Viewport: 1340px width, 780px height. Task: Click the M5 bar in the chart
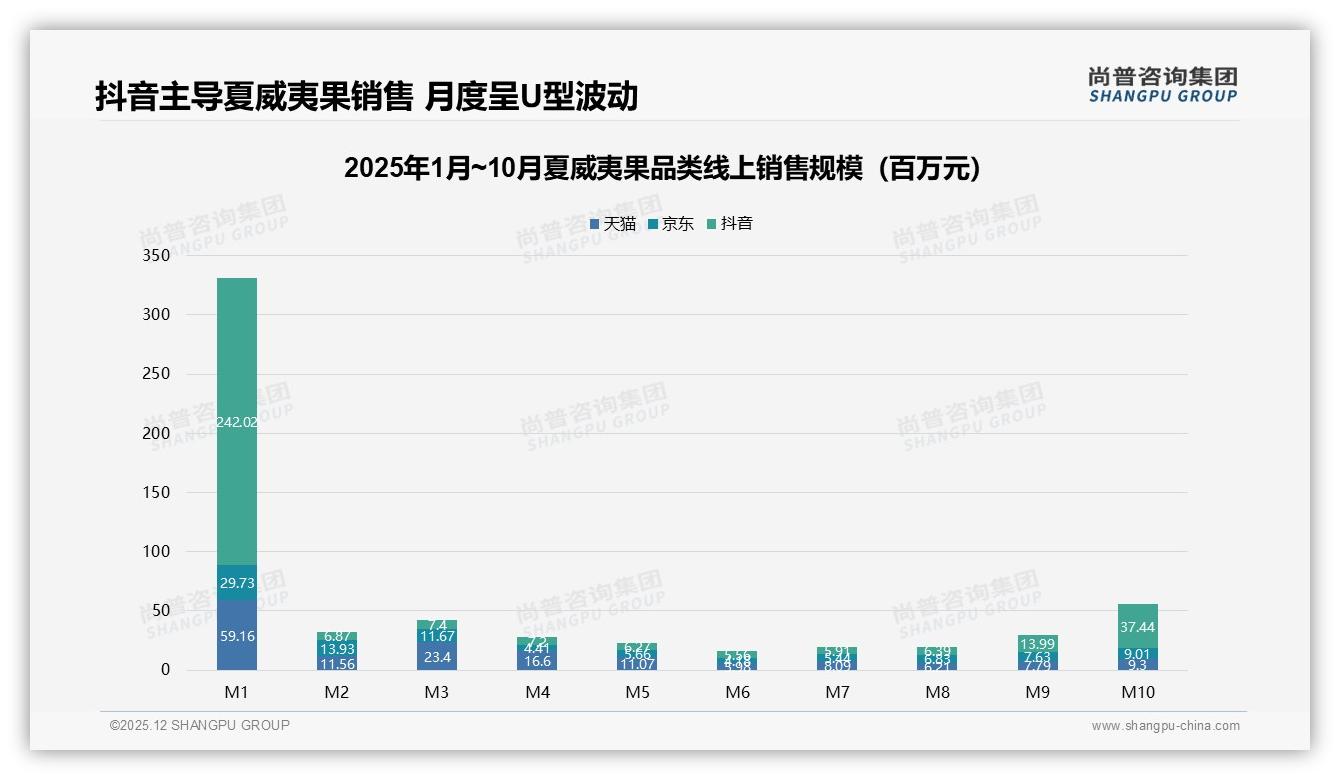[x=638, y=655]
